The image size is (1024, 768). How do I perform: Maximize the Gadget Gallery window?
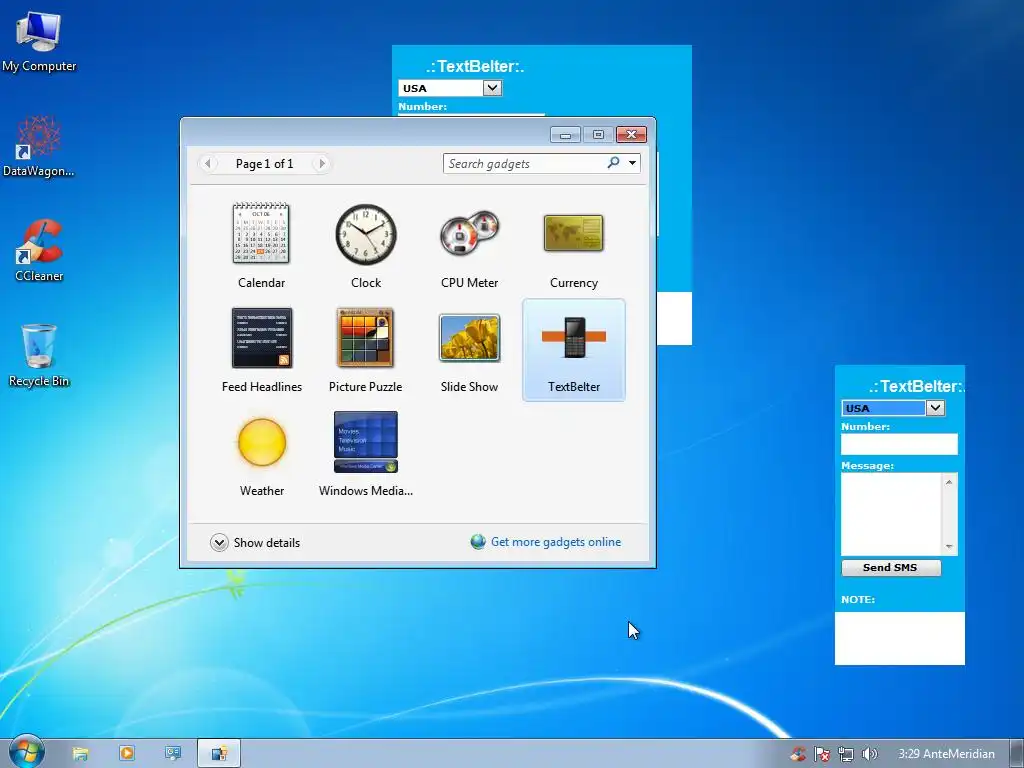[598, 135]
